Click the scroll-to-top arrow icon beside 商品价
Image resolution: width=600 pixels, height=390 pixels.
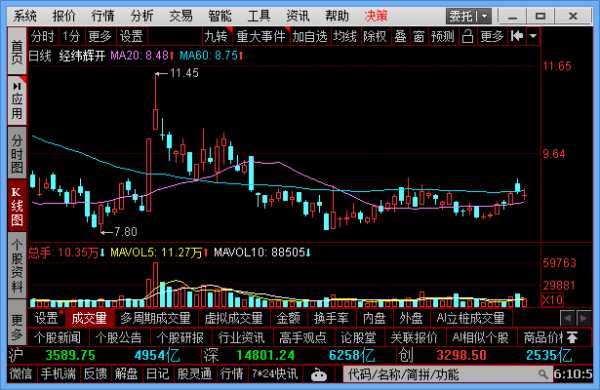[x=572, y=338]
